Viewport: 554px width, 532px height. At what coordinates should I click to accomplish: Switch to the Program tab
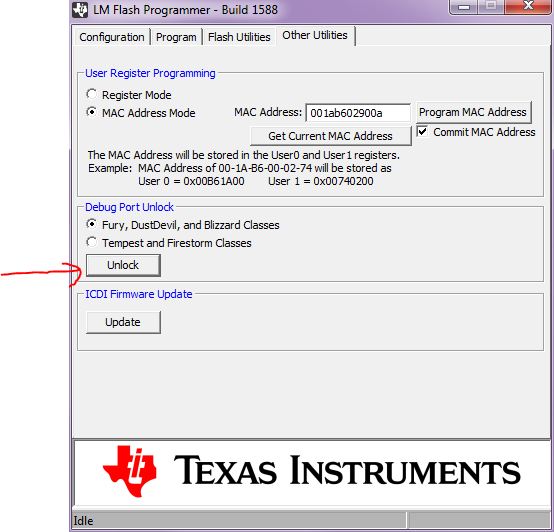176,37
